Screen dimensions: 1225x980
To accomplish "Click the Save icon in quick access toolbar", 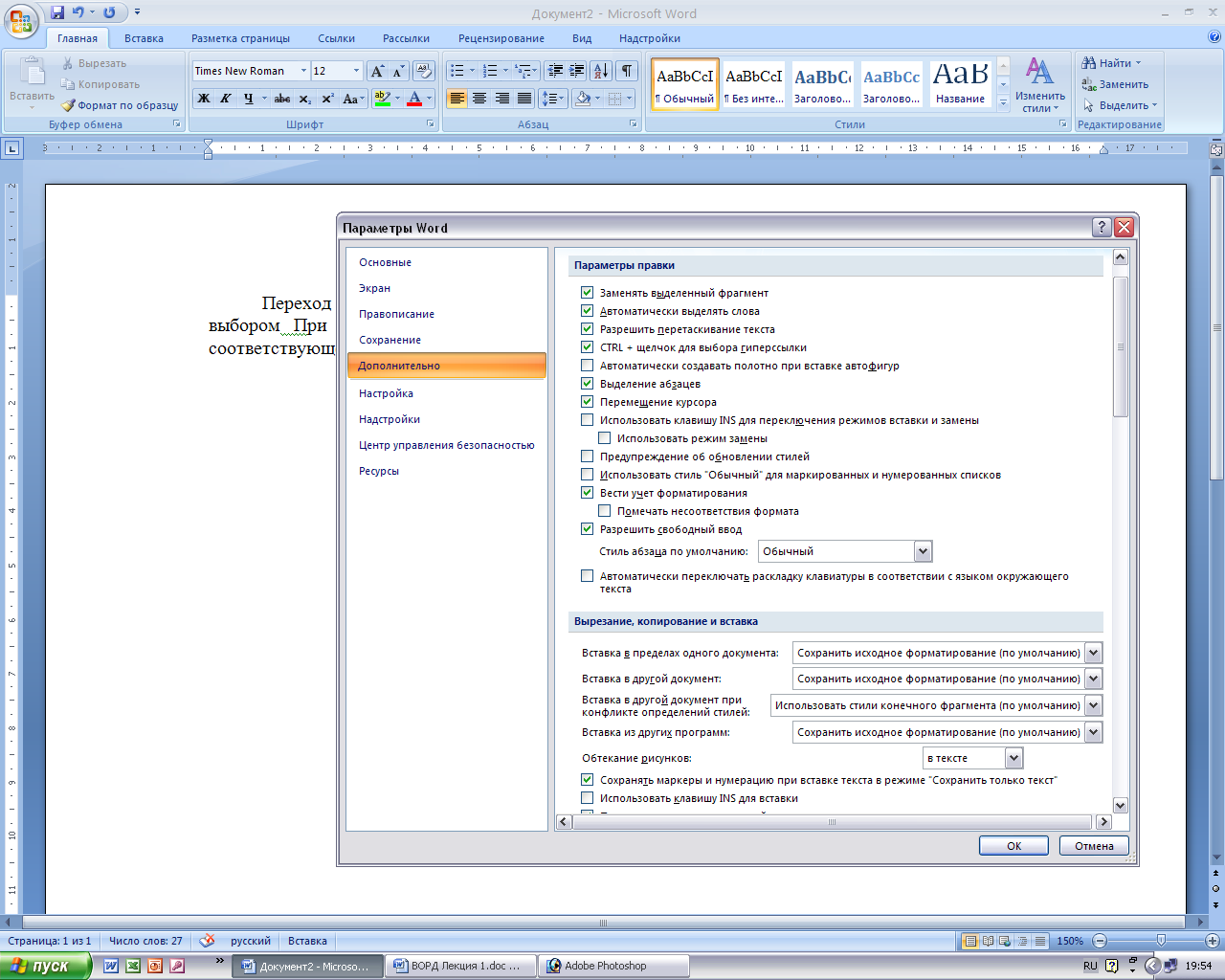I will point(57,12).
